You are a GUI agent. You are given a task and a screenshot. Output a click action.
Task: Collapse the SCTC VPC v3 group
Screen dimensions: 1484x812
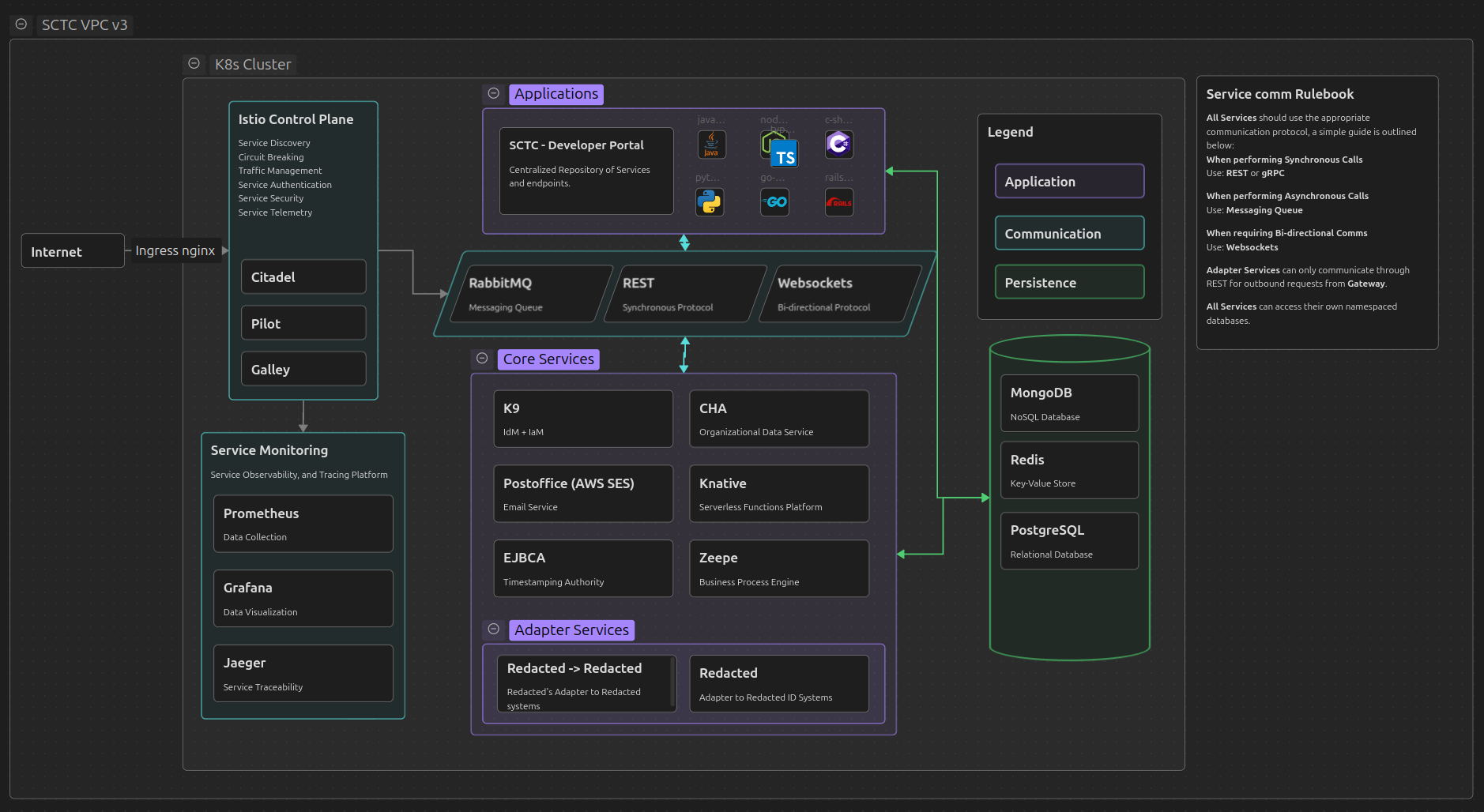coord(21,24)
